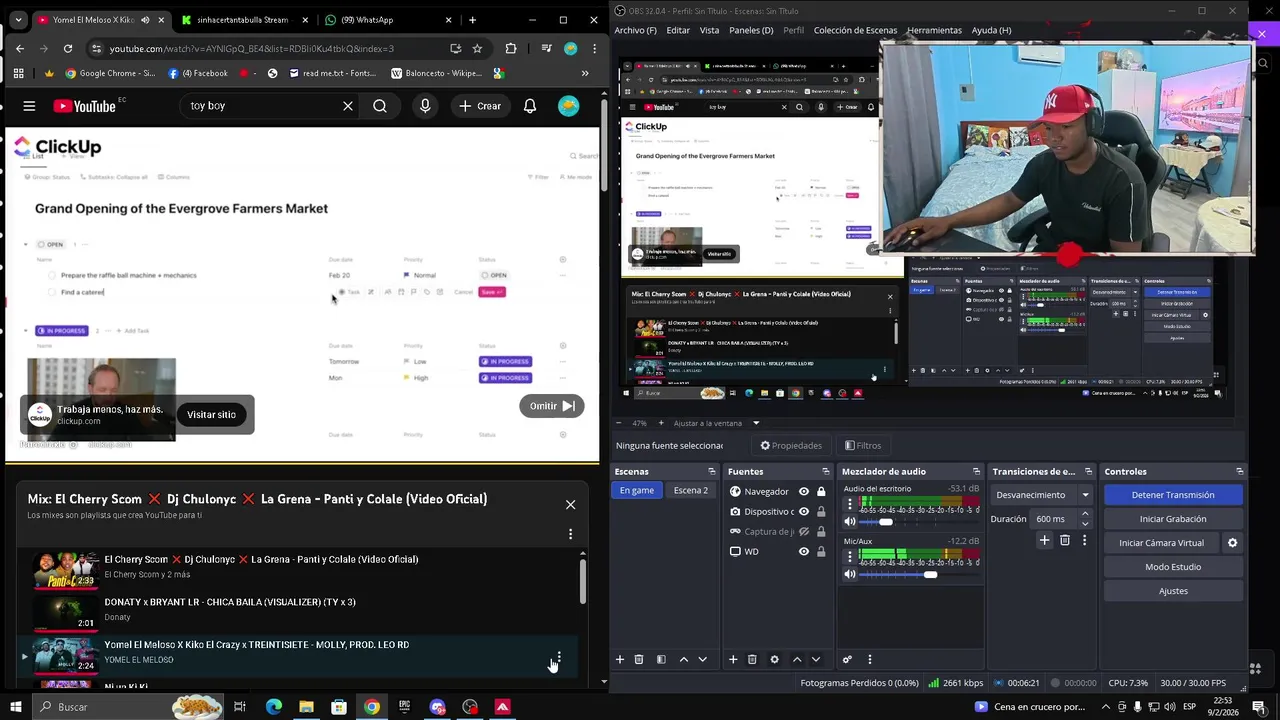
Task: Switch to the WhatsApp Chrome tab
Action: (x=390, y=20)
